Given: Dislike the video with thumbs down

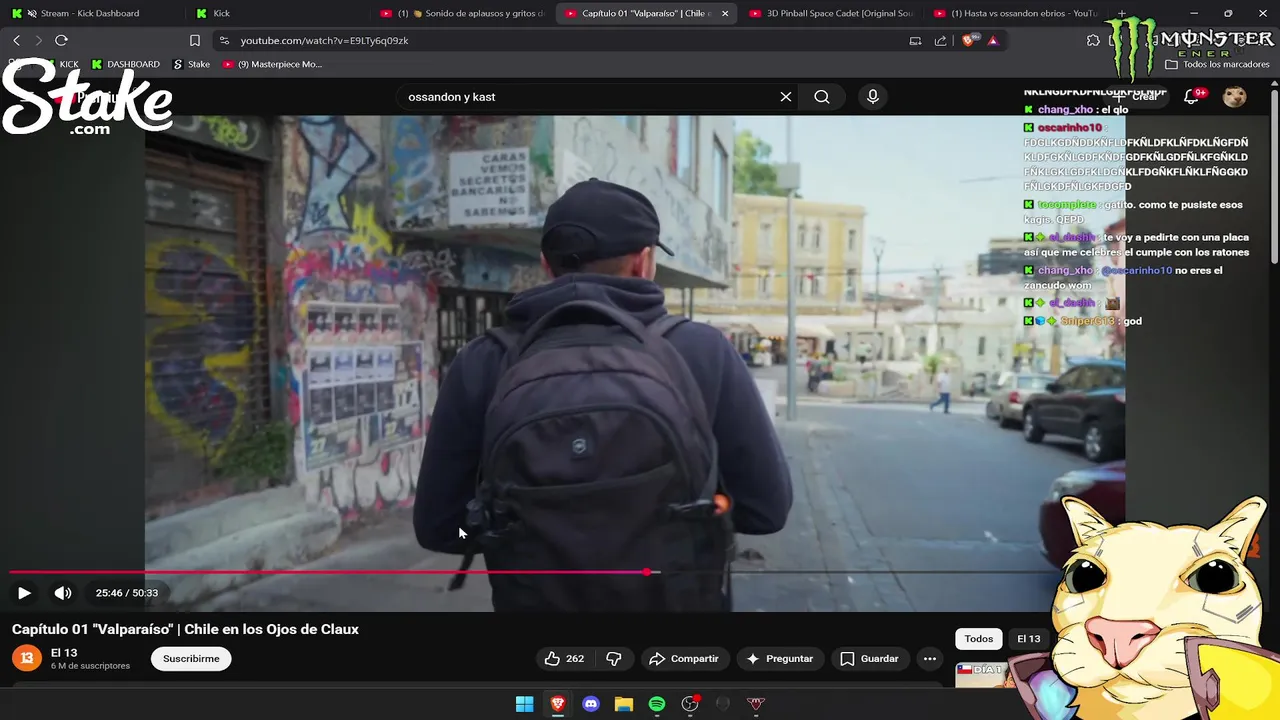Looking at the screenshot, I should [614, 658].
